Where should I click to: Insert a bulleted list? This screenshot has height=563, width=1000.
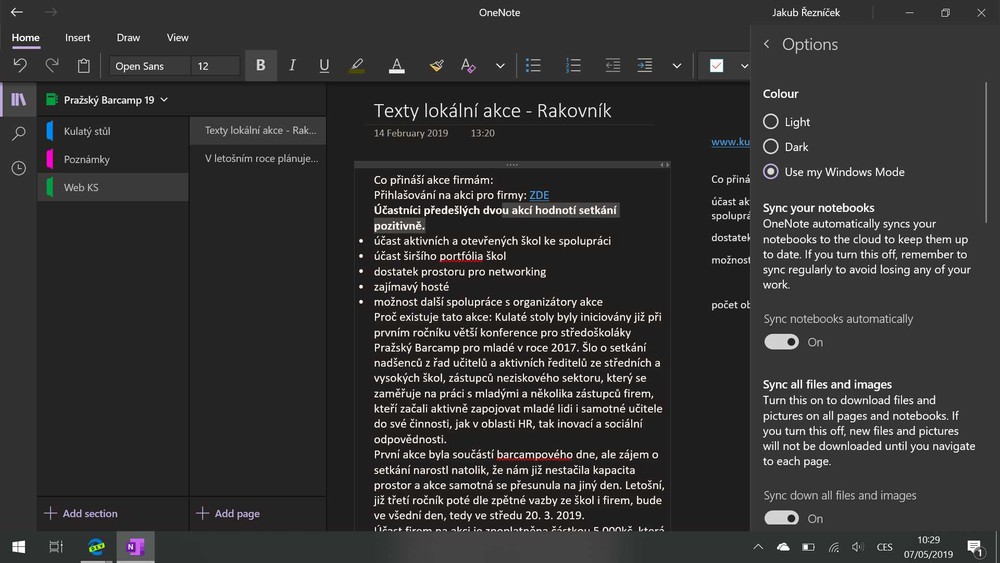(x=533, y=66)
